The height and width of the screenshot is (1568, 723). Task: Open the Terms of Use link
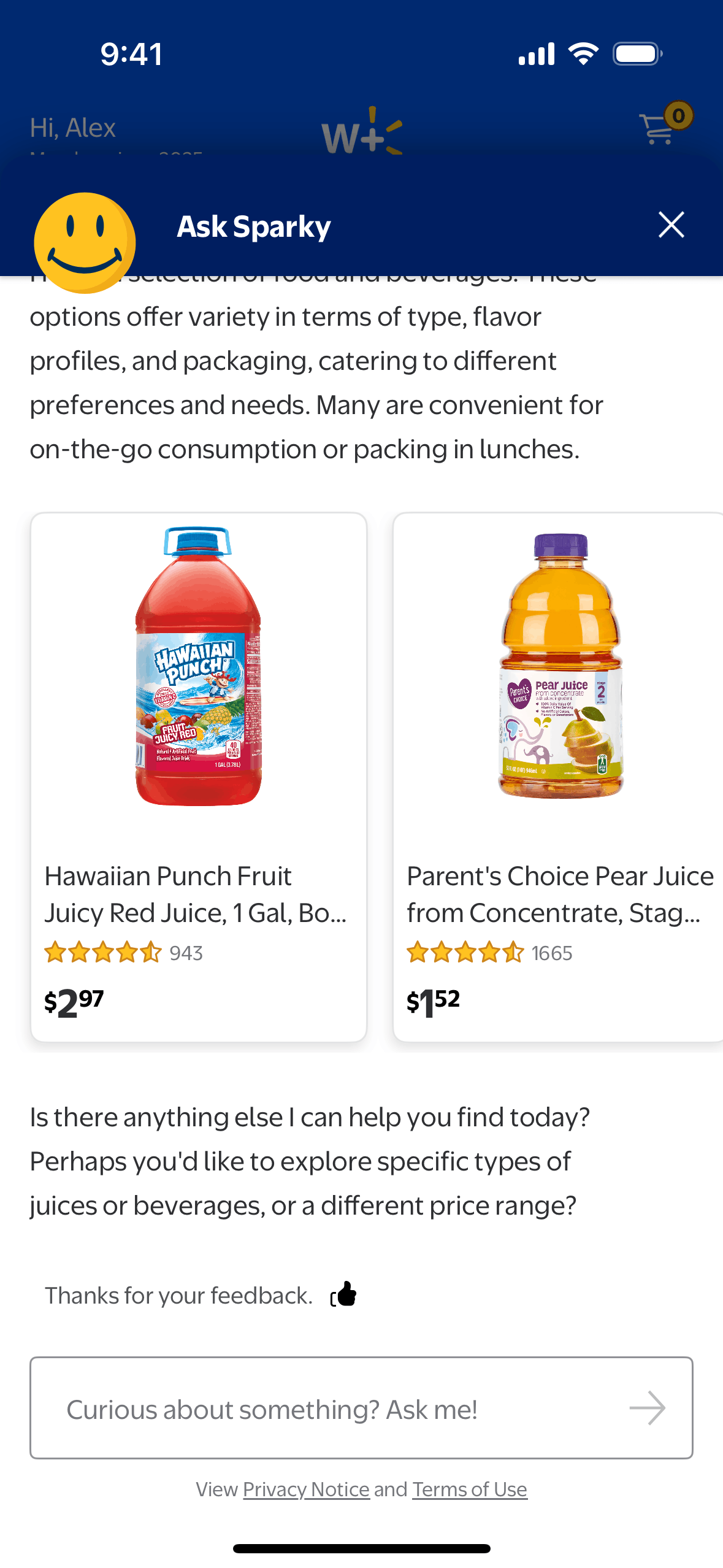click(x=469, y=1489)
